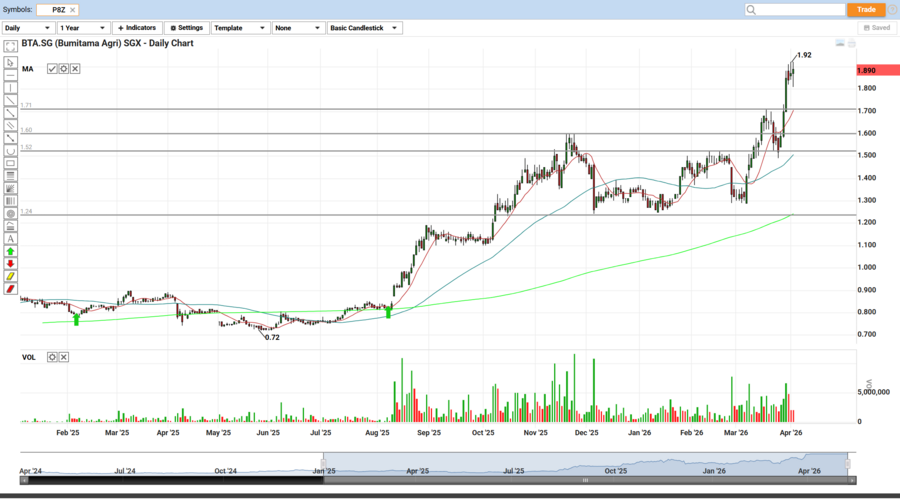The image size is (900, 499).
Task: Select the text annotation tool
Action: coord(10,239)
